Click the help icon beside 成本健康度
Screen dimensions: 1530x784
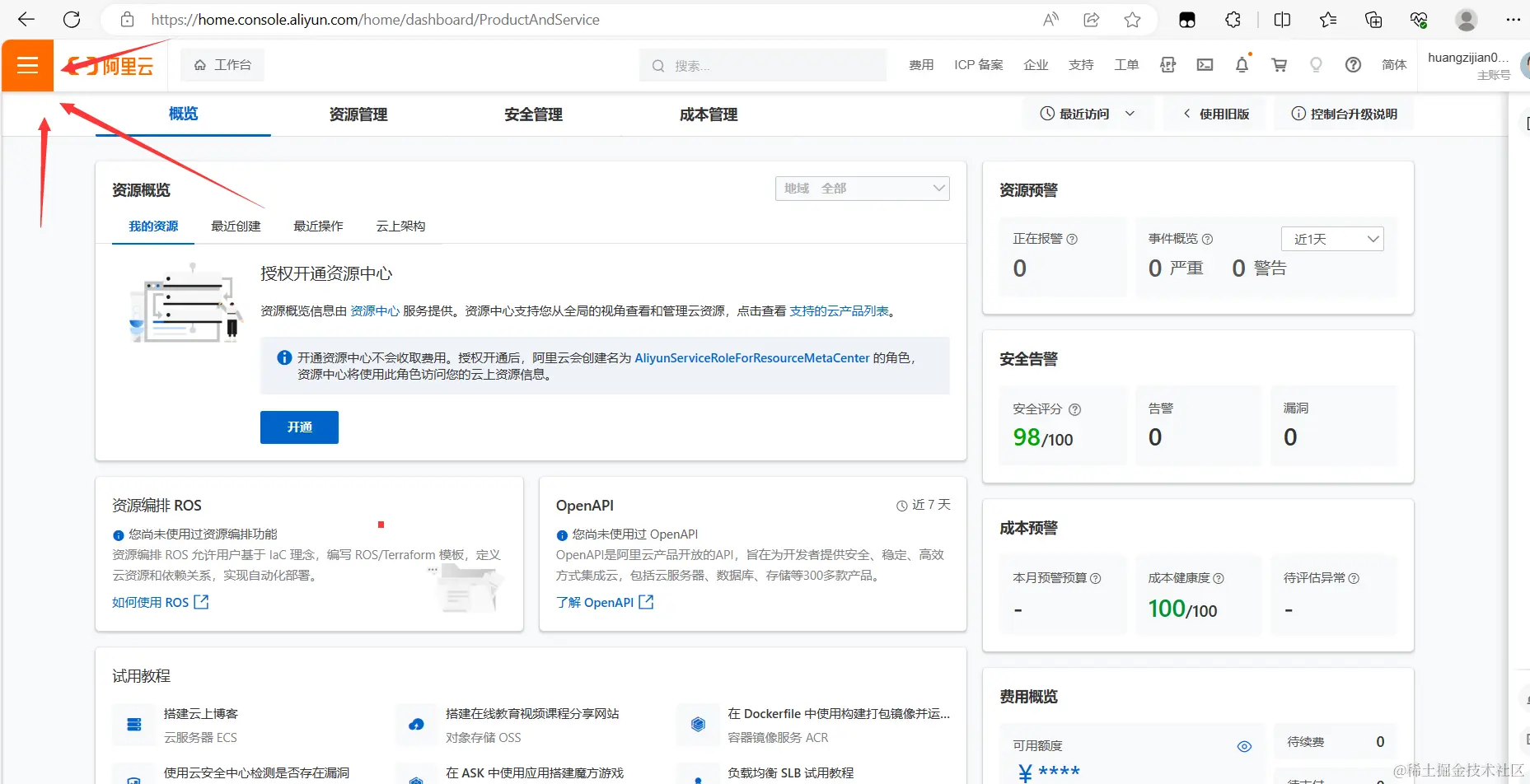click(x=1219, y=578)
